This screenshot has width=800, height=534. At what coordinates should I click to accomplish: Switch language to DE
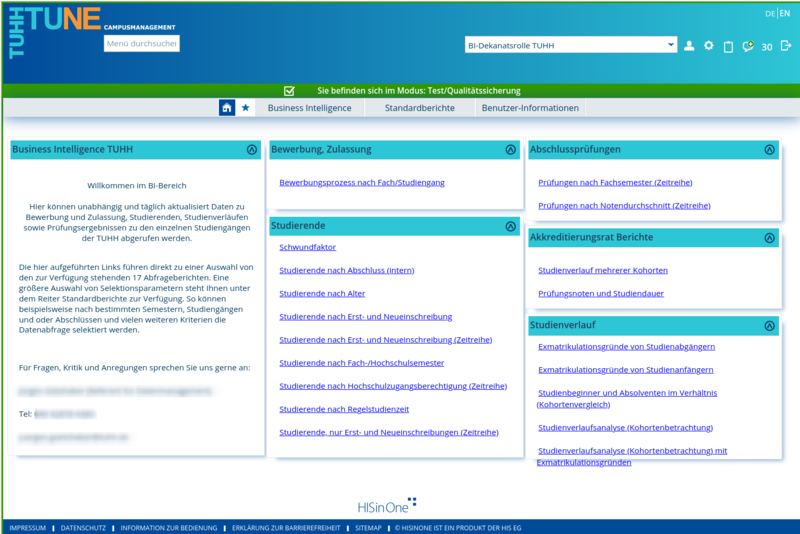pos(770,14)
